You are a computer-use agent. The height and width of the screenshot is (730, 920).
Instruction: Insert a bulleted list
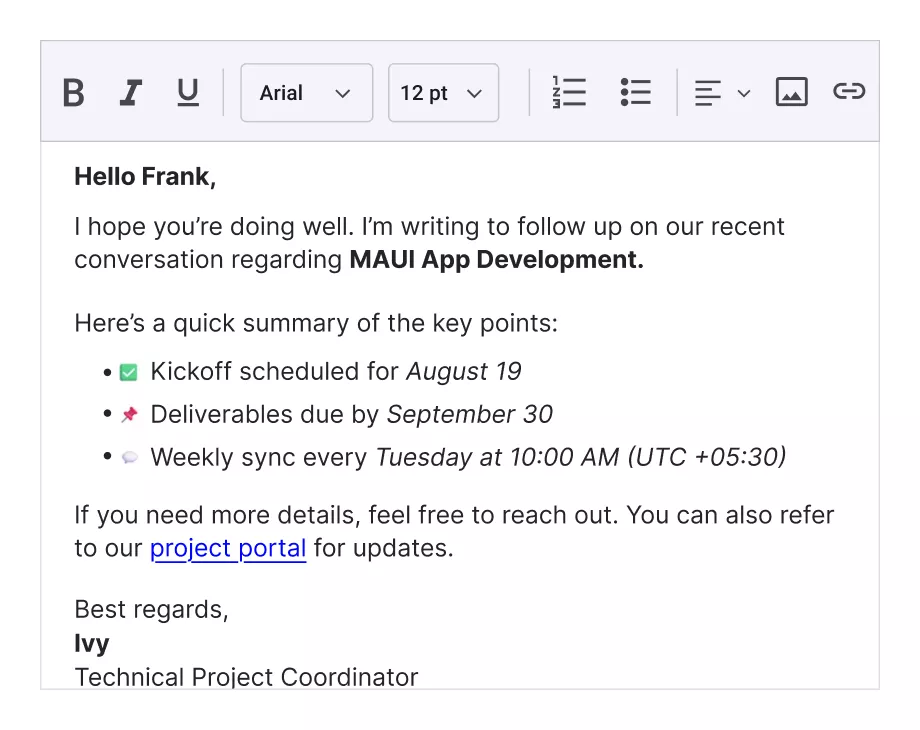pyautogui.click(x=635, y=92)
